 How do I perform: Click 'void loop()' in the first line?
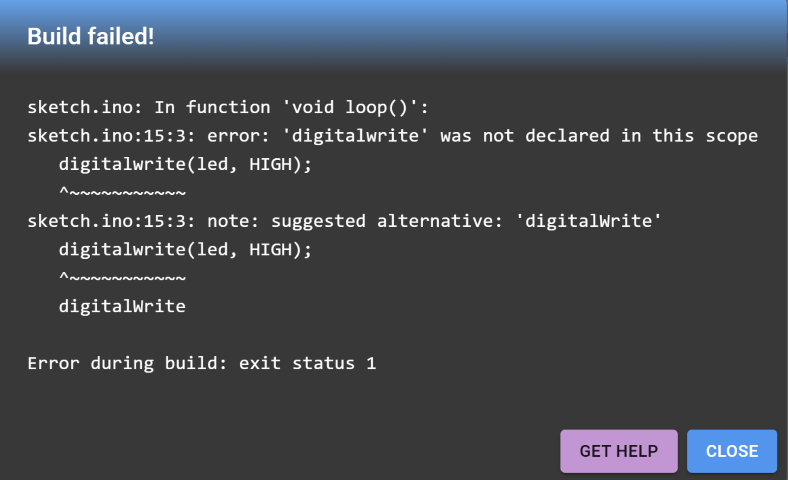[x=354, y=107]
